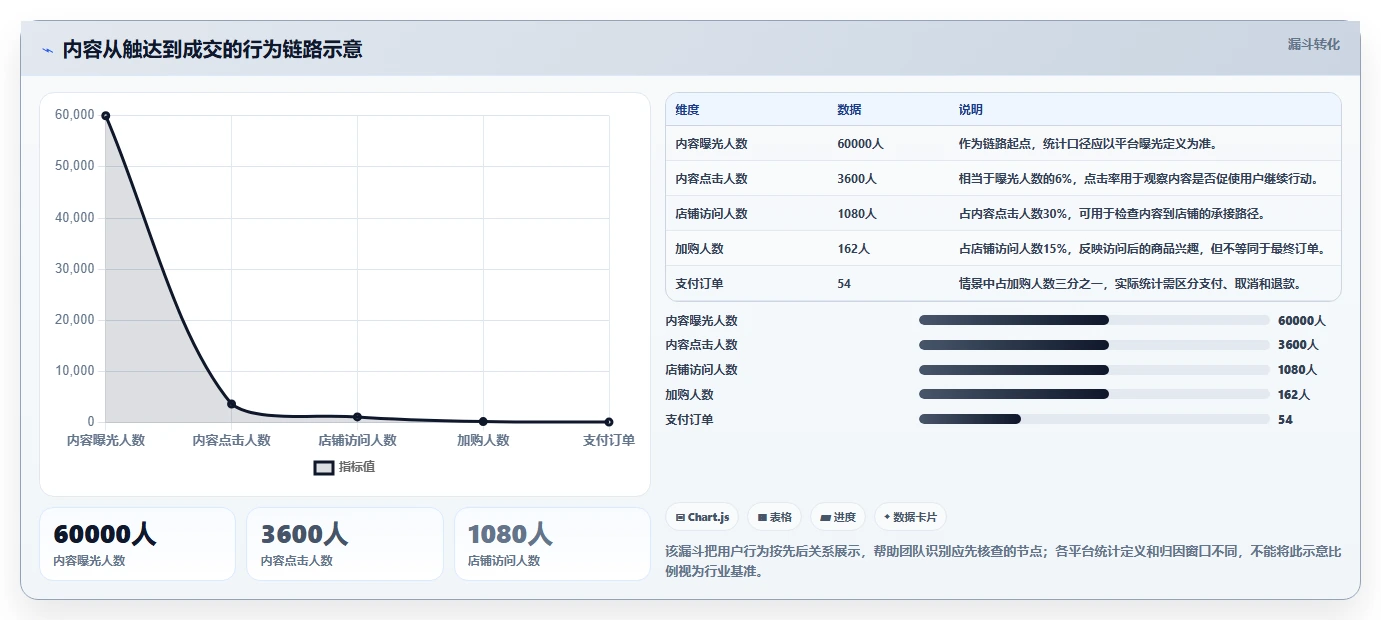Image resolution: width=1381 pixels, height=620 pixels.
Task: Click the 指标值 legend label
Action: click(357, 467)
